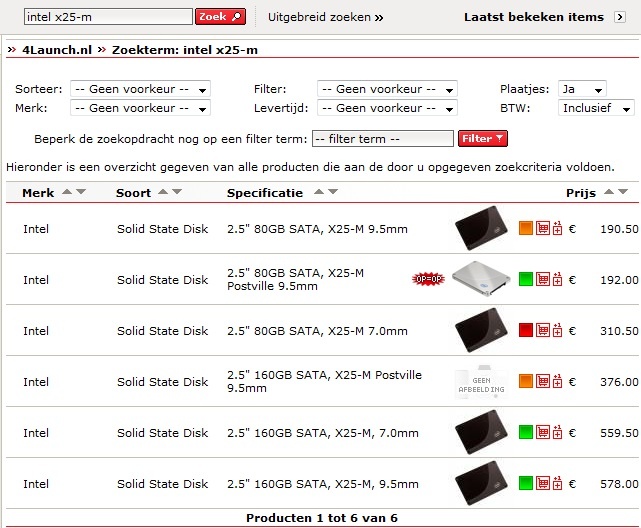Open thumbnail of 80GB X25-M 9.5mm

pos(482,228)
